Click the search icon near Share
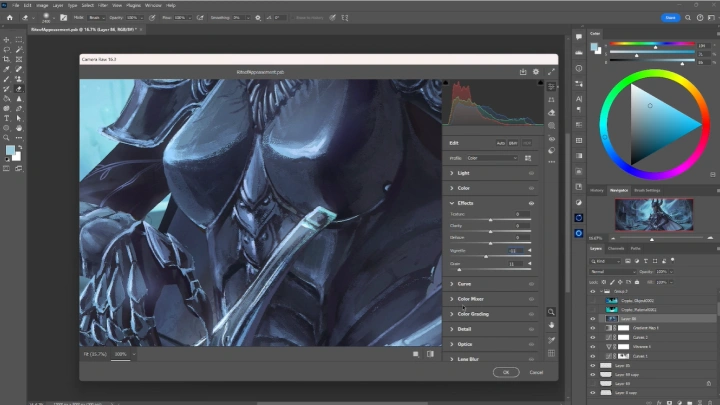Image resolution: width=720 pixels, height=405 pixels. pyautogui.click(x=688, y=18)
